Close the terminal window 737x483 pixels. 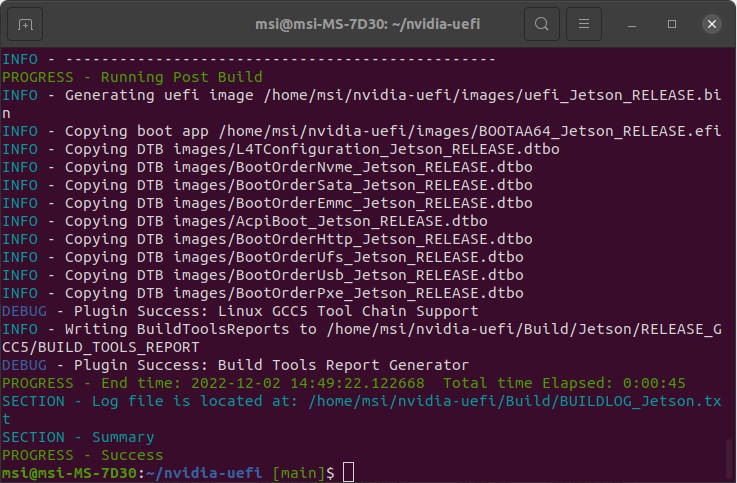[x=712, y=24]
